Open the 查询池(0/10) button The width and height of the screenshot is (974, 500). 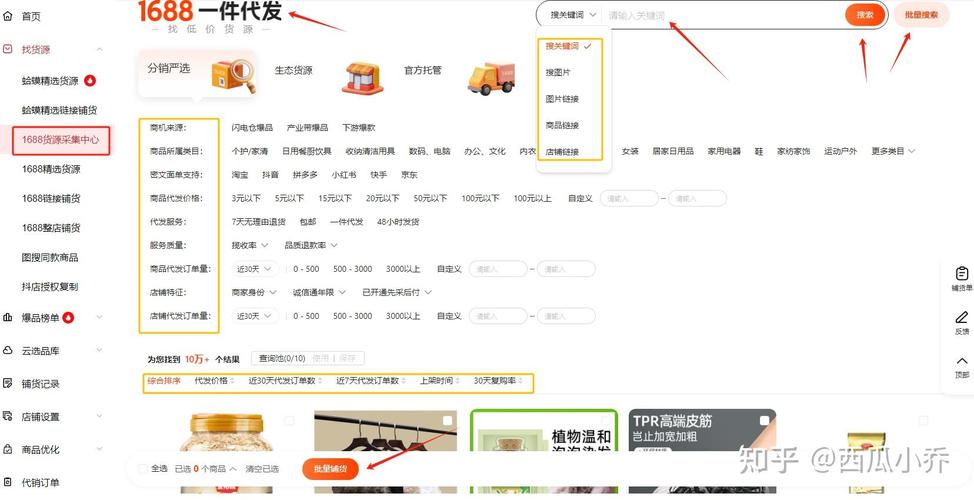click(282, 358)
